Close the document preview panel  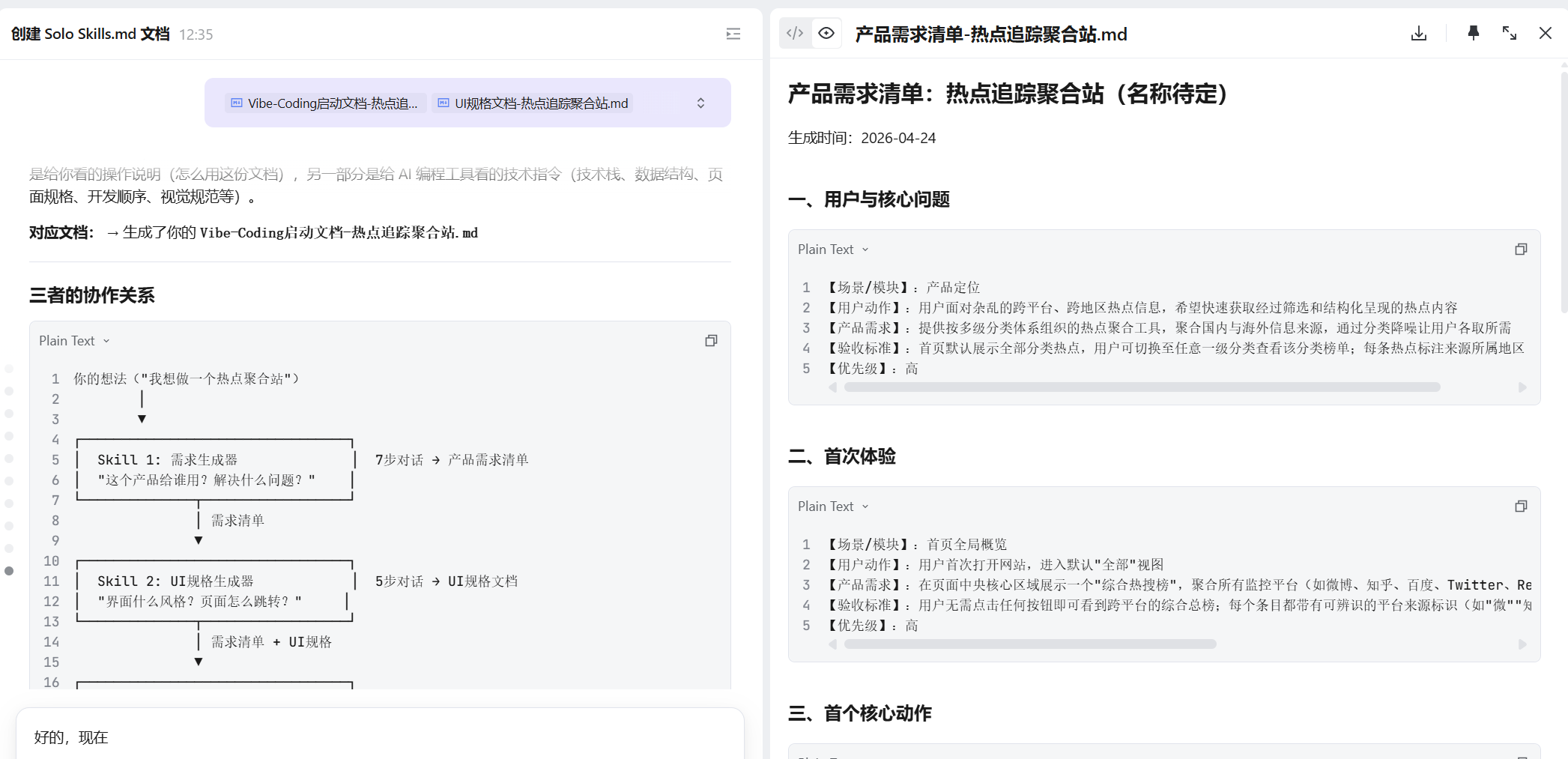pos(1545,34)
